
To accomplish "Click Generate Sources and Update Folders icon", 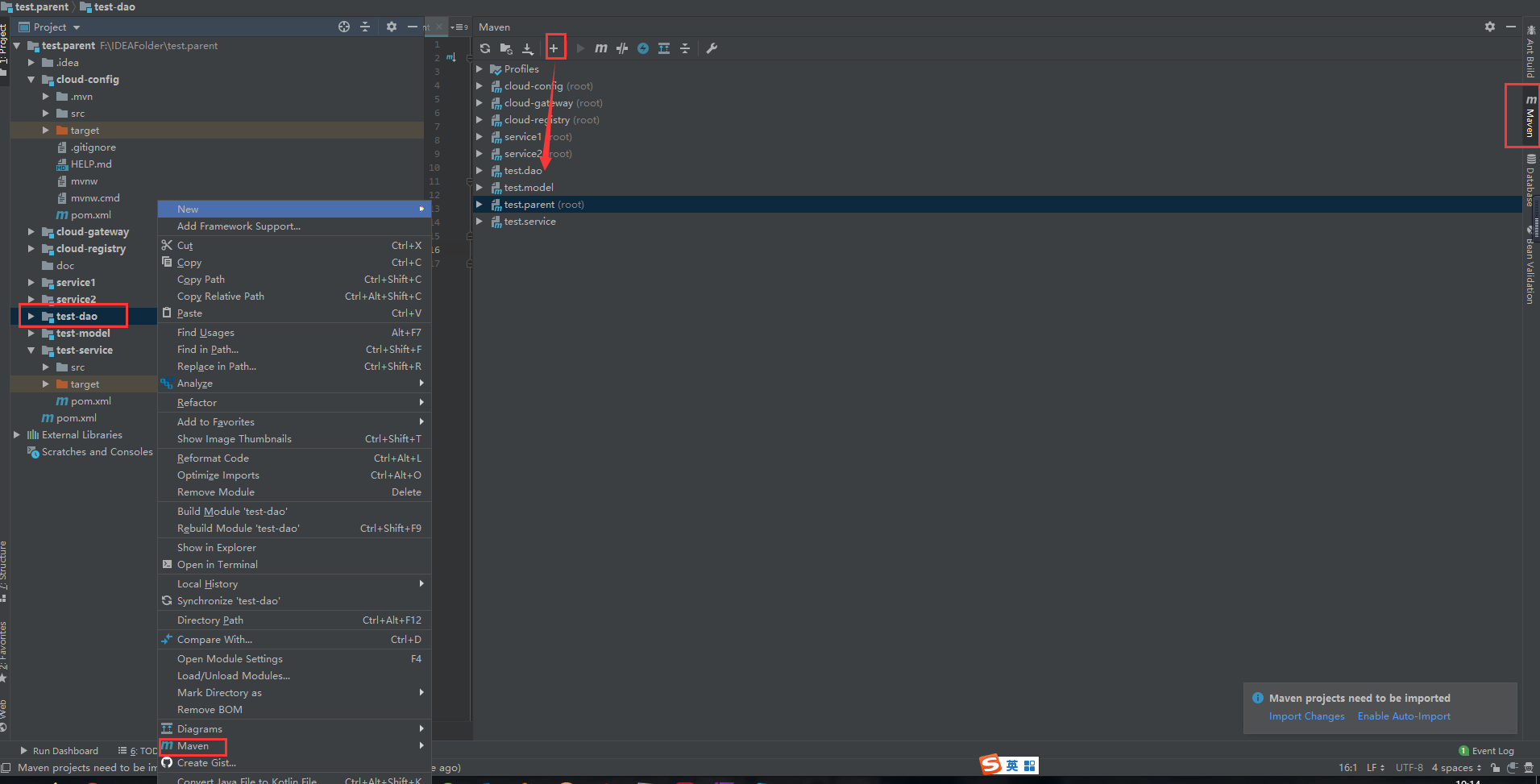I will pyautogui.click(x=506, y=48).
